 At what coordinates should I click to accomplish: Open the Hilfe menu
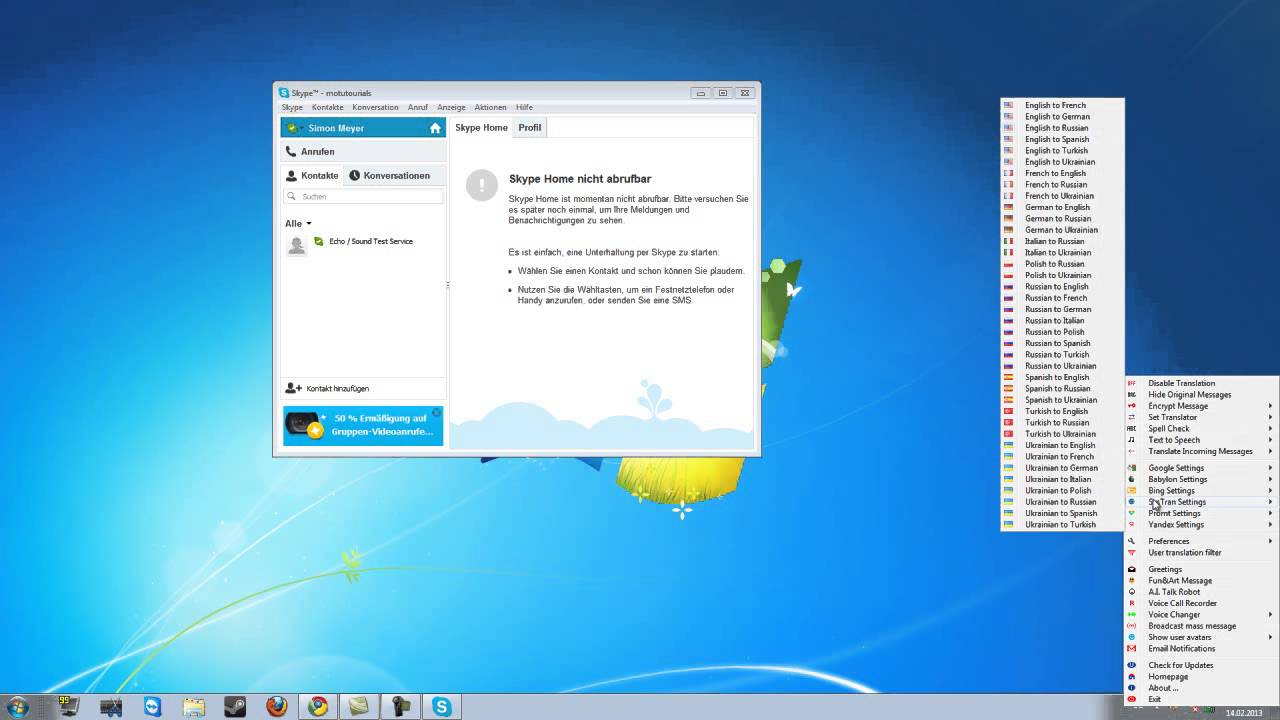tap(524, 107)
